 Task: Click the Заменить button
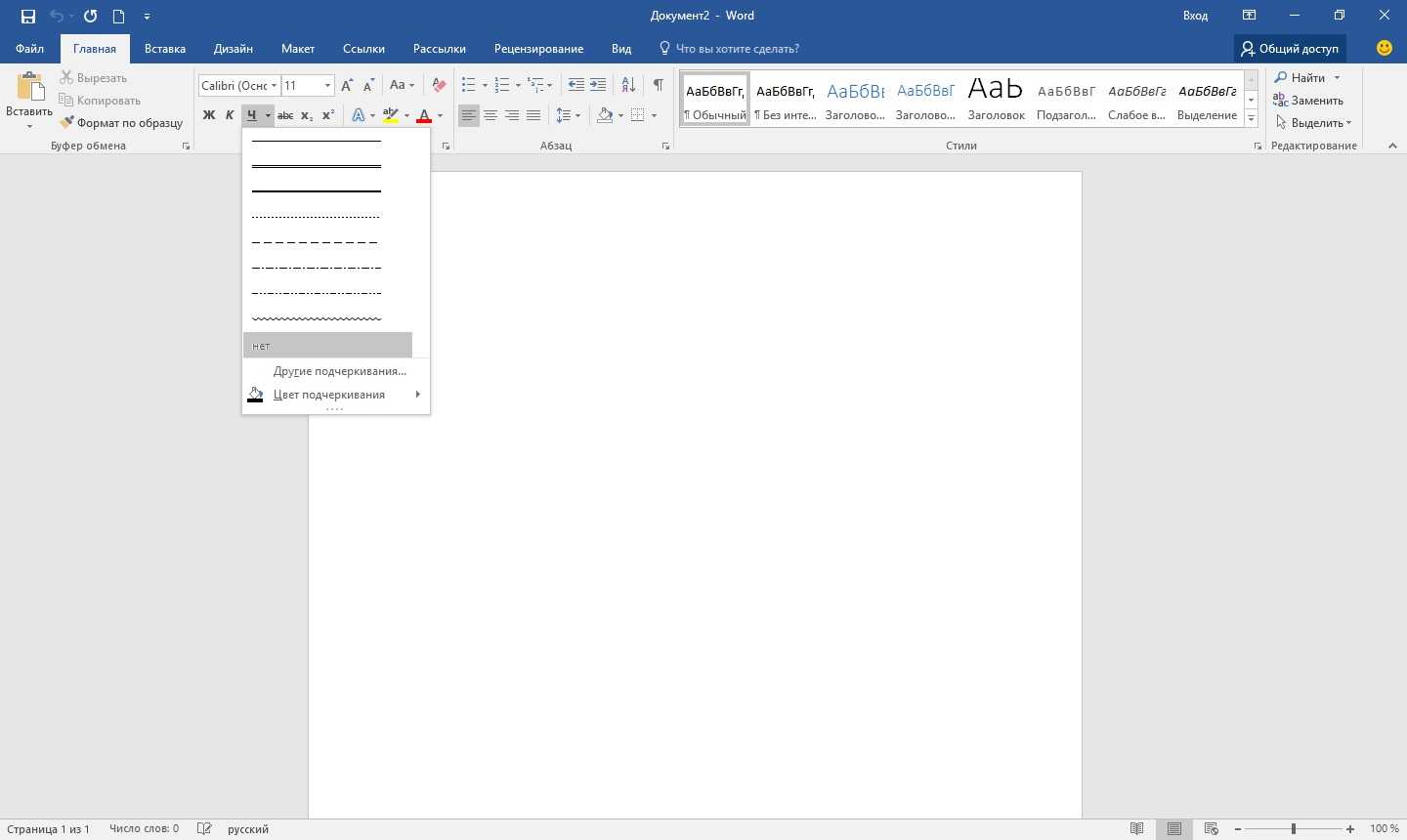(1308, 101)
